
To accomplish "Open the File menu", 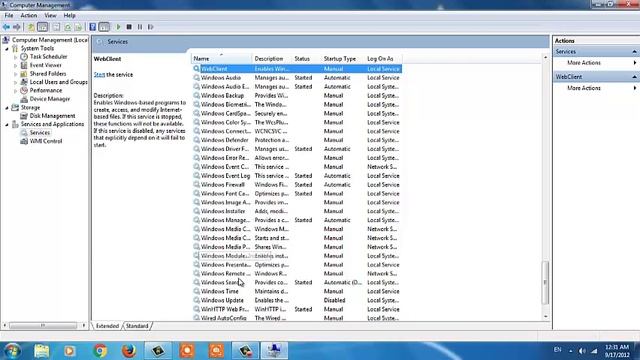I will [x=9, y=16].
